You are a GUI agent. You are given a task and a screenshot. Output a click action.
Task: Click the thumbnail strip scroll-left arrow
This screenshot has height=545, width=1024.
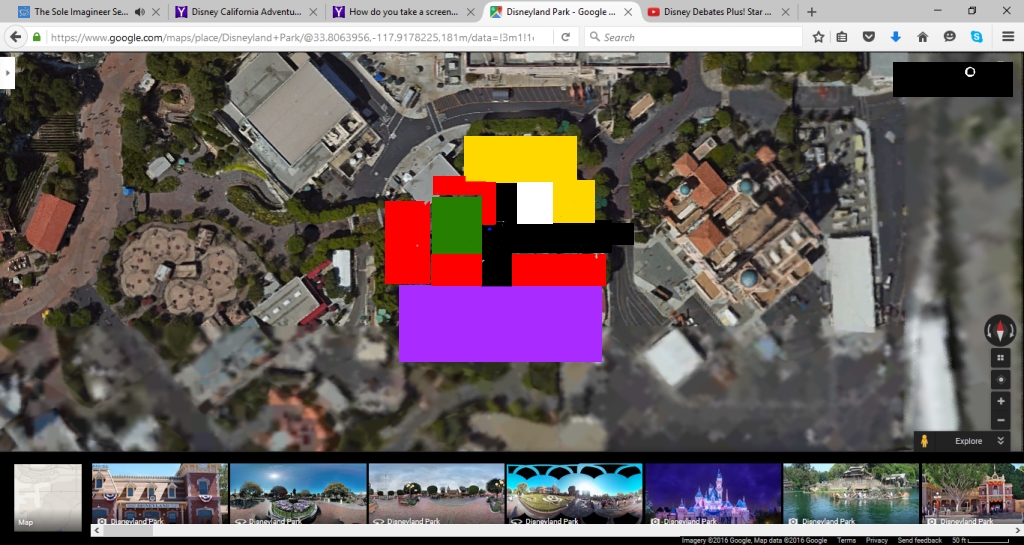97,531
